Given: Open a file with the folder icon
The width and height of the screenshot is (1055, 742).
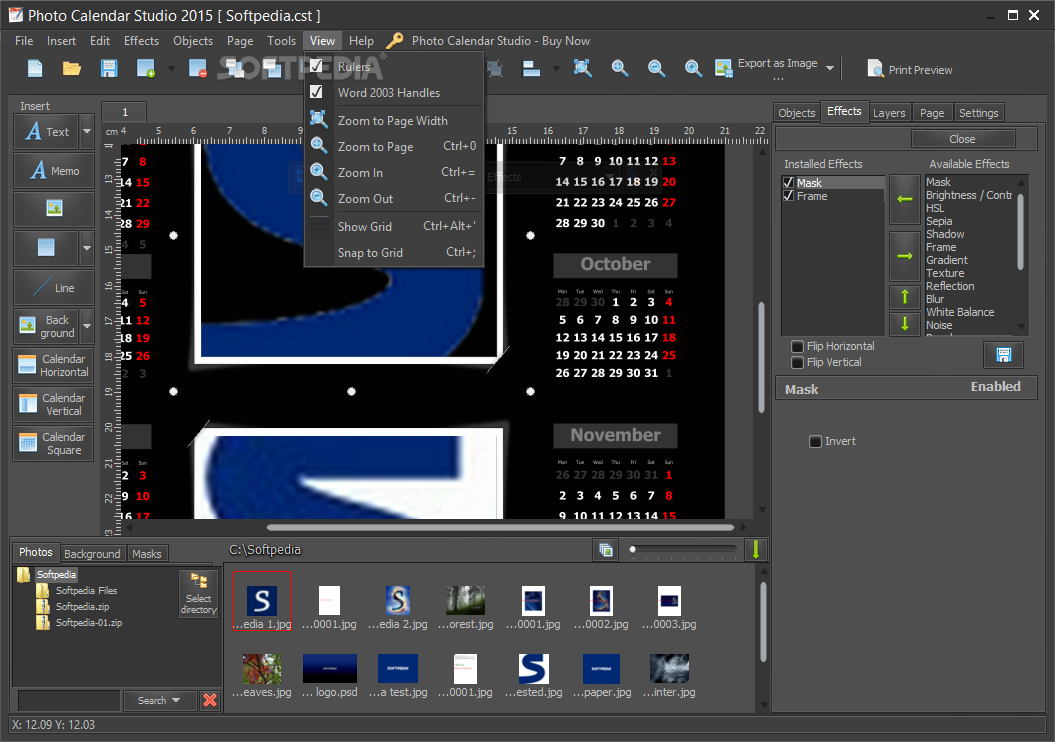Looking at the screenshot, I should pyautogui.click(x=72, y=69).
